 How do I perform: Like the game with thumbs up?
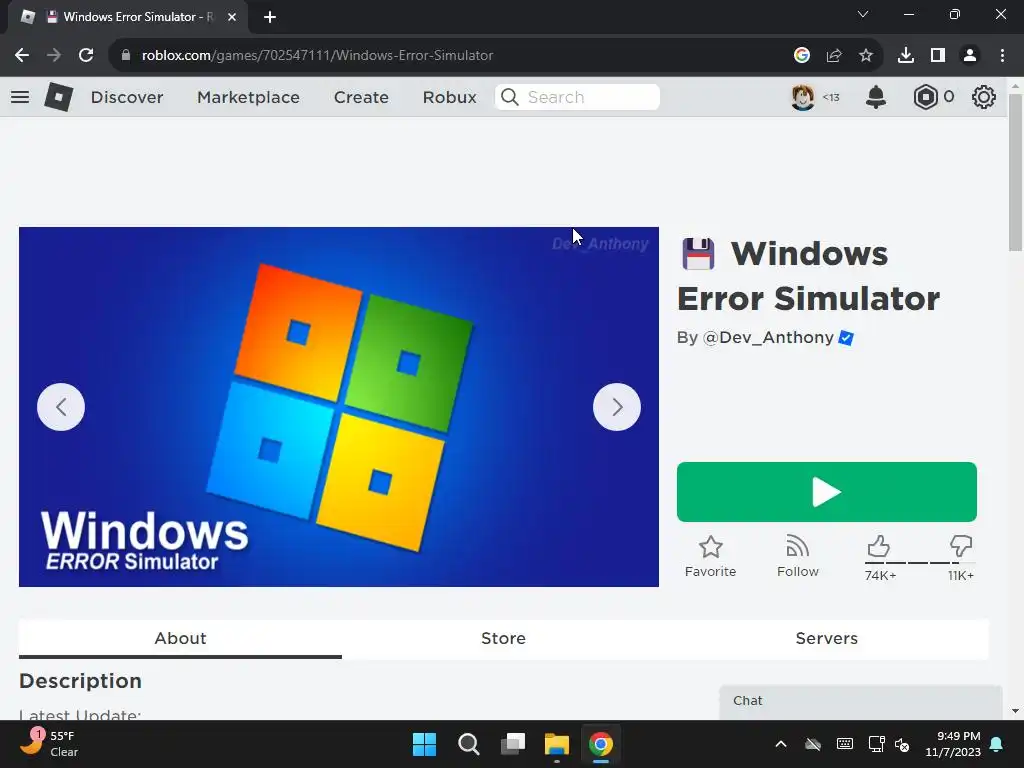[878, 546]
